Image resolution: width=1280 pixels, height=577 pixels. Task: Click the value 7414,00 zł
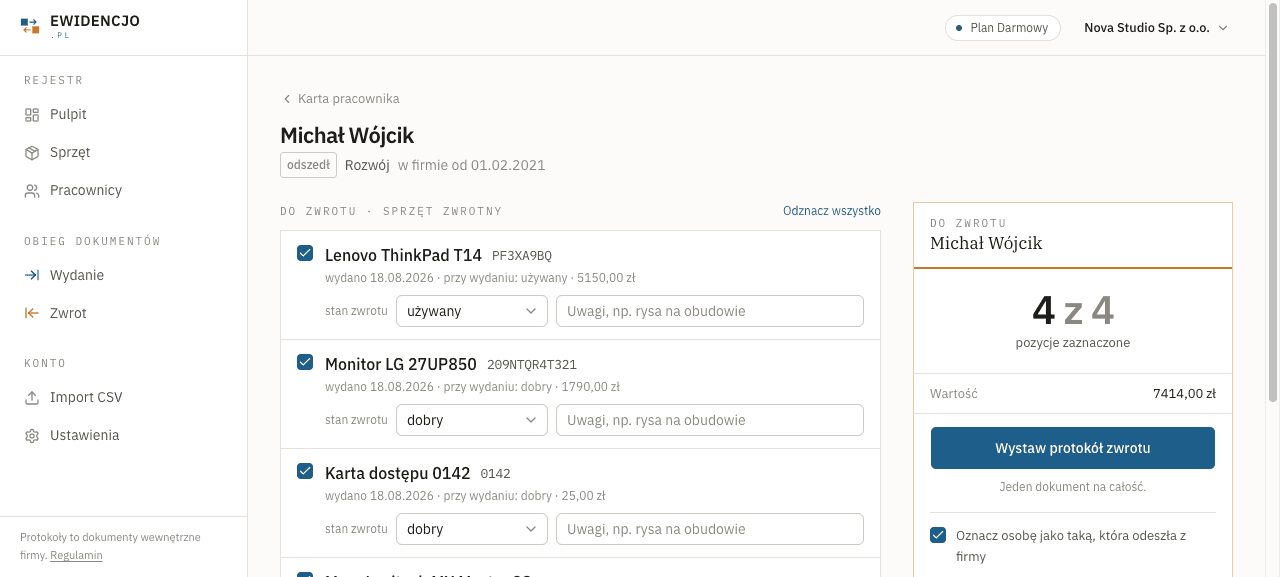click(x=1184, y=394)
